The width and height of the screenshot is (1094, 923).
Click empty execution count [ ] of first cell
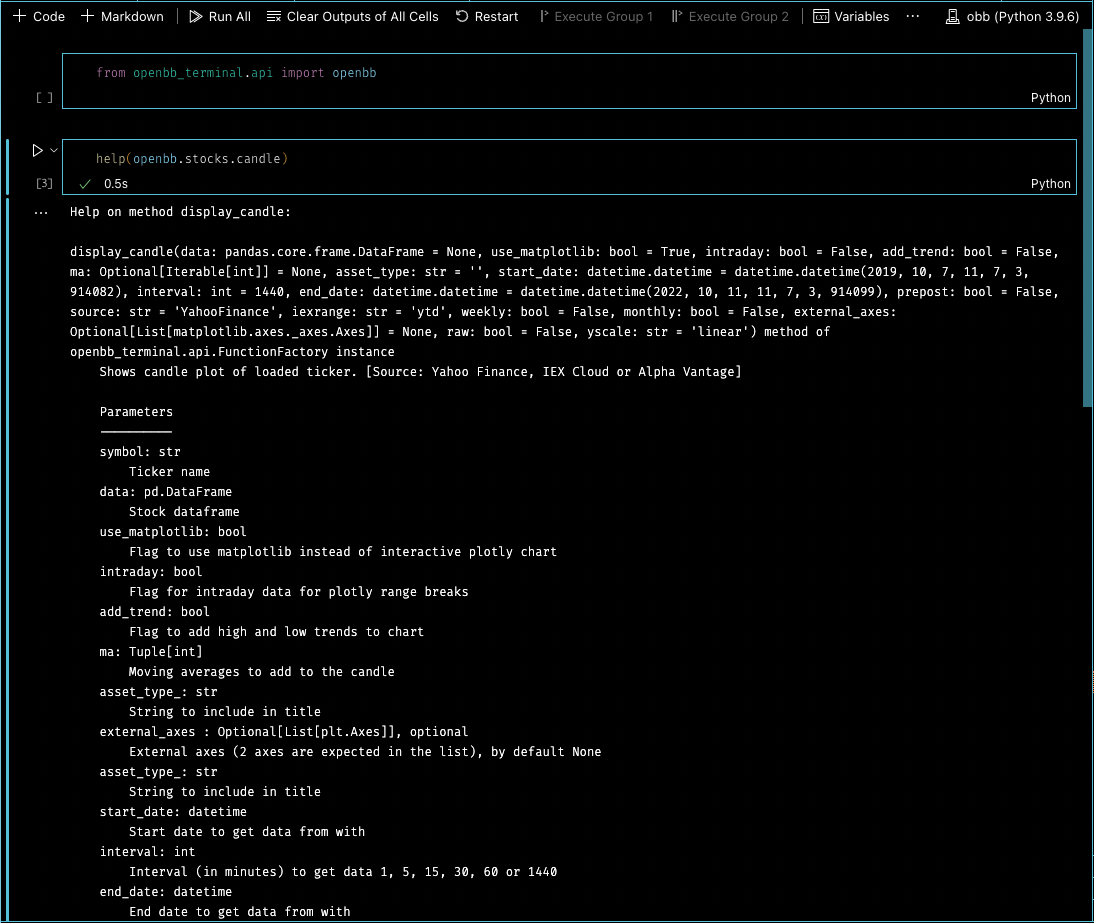[44, 98]
